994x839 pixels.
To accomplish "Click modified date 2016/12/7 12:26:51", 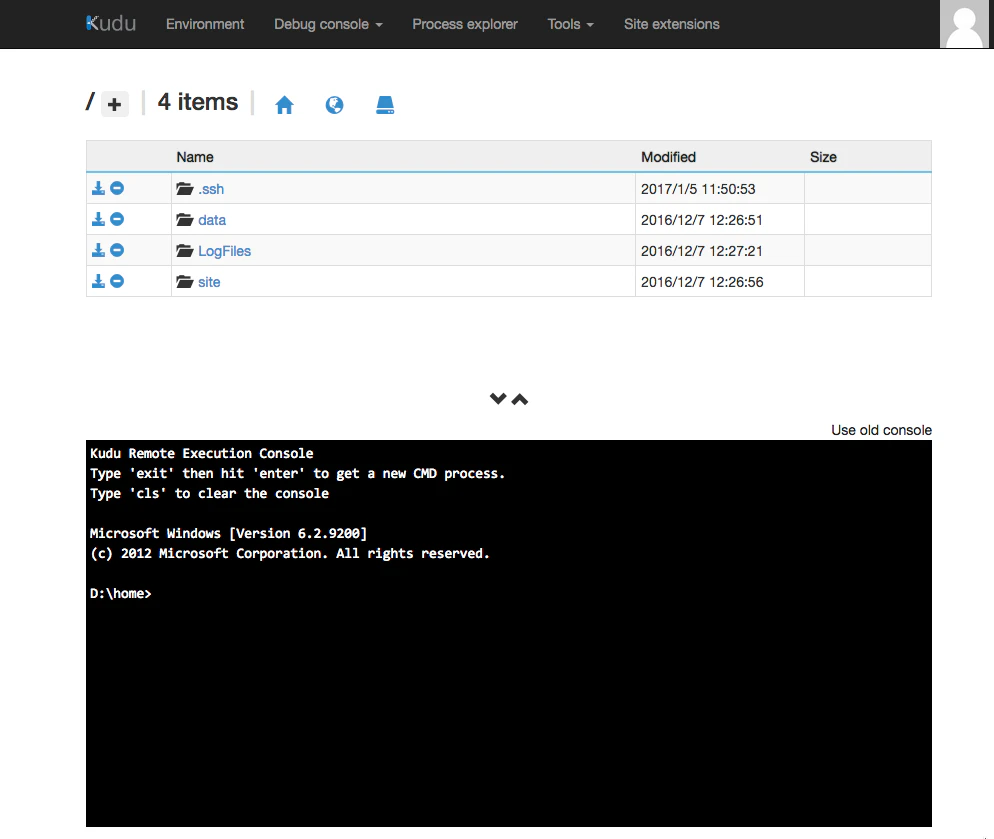I will (702, 220).
